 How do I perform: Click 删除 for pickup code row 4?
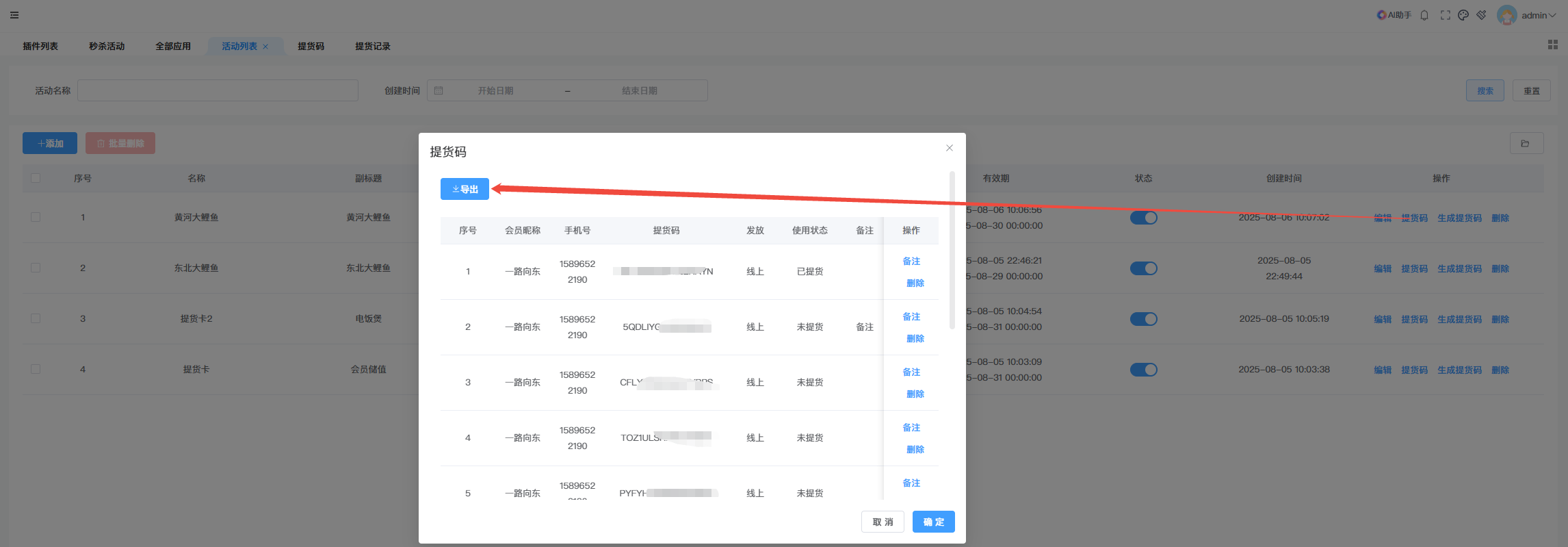[915, 449]
